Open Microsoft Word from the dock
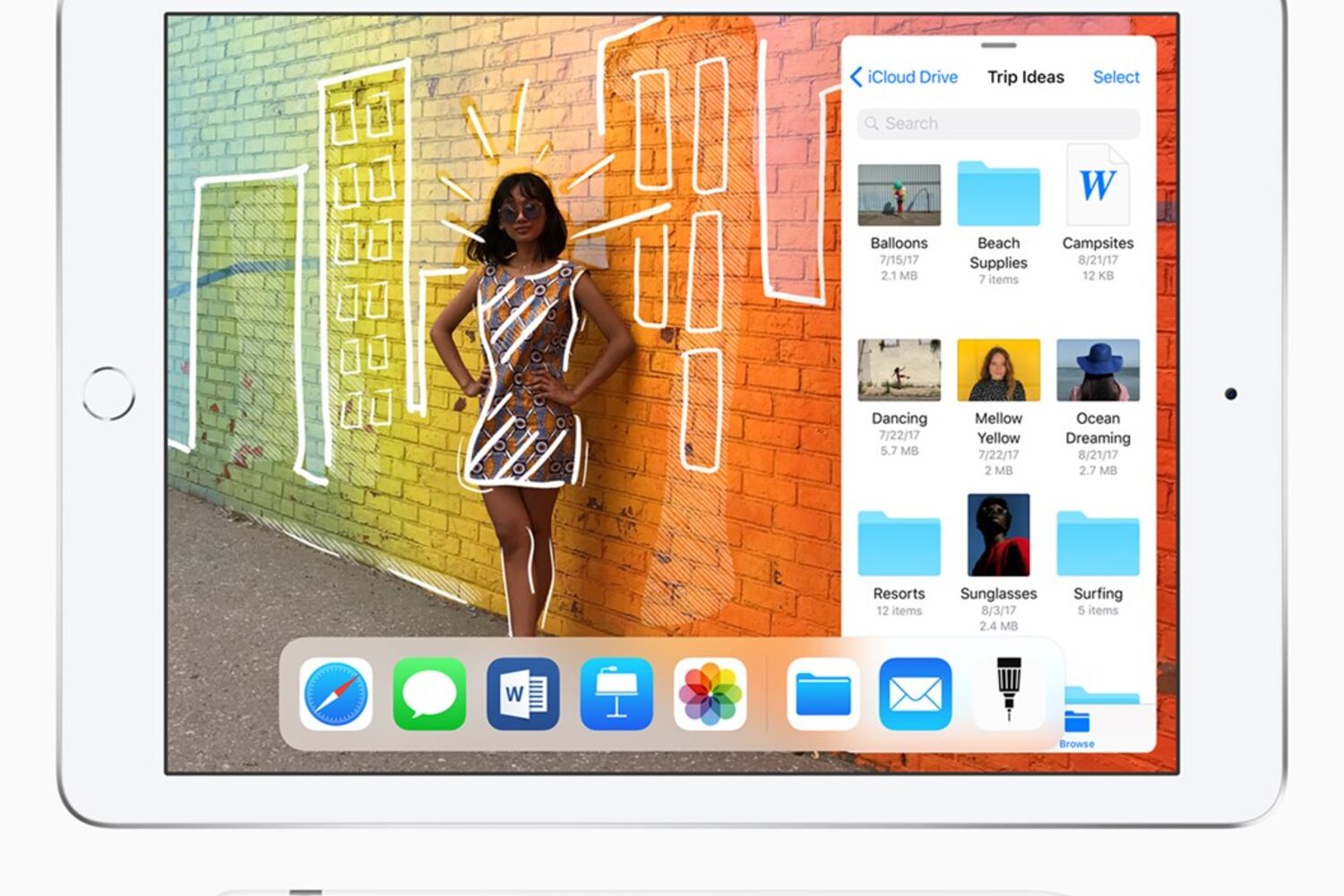 pos(523,694)
